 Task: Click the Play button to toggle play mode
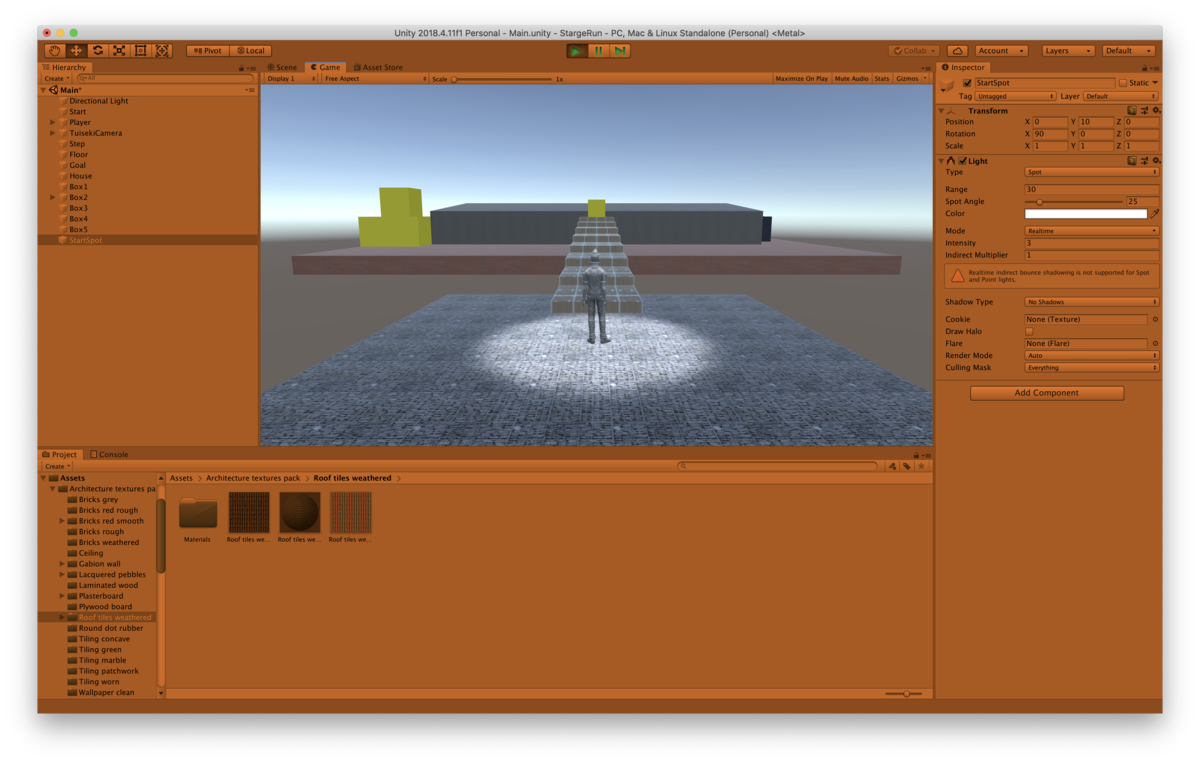577,50
